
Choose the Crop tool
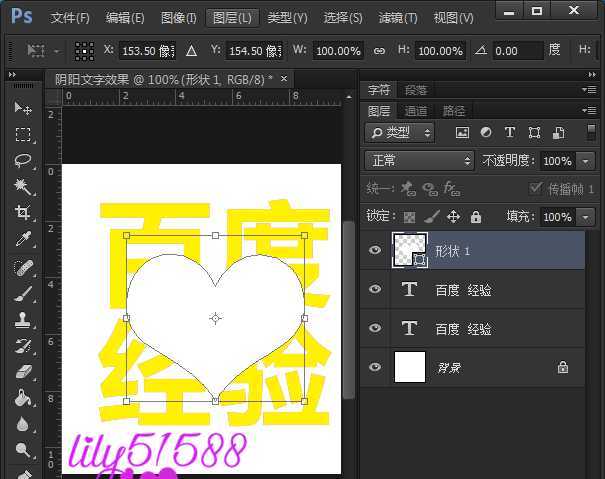[x=23, y=212]
